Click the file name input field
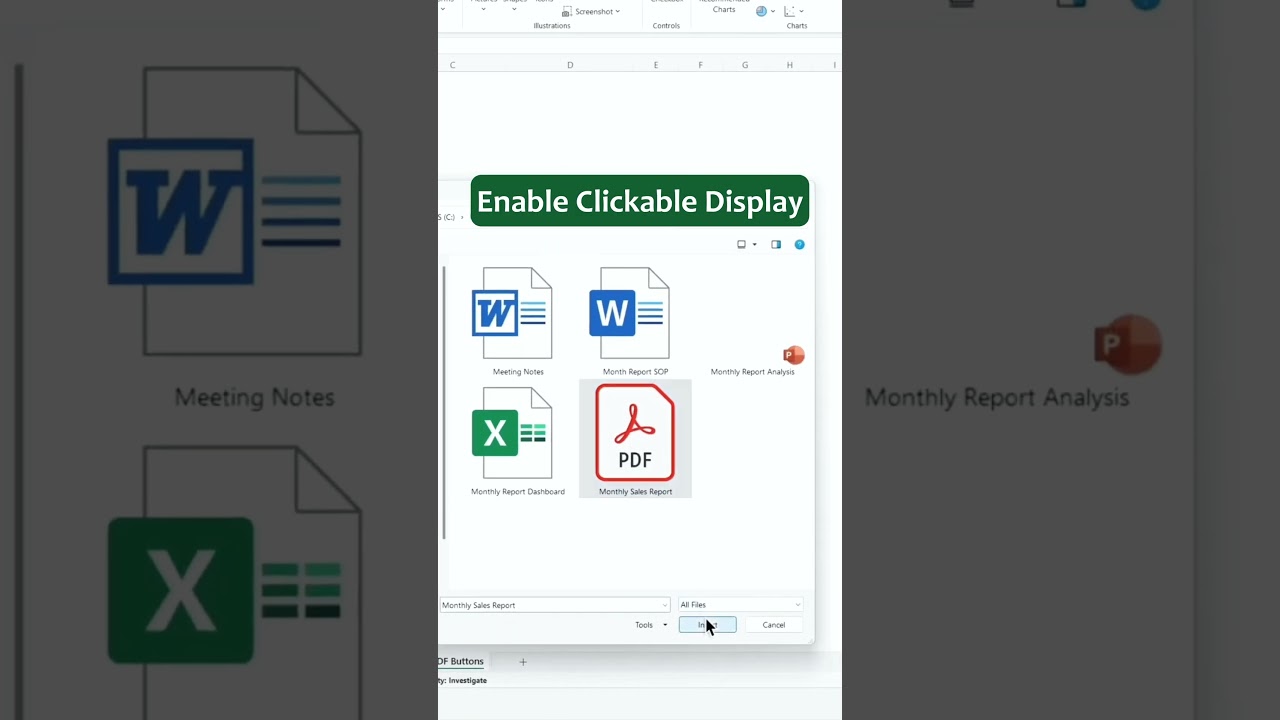Image resolution: width=1280 pixels, height=720 pixels. tap(554, 605)
